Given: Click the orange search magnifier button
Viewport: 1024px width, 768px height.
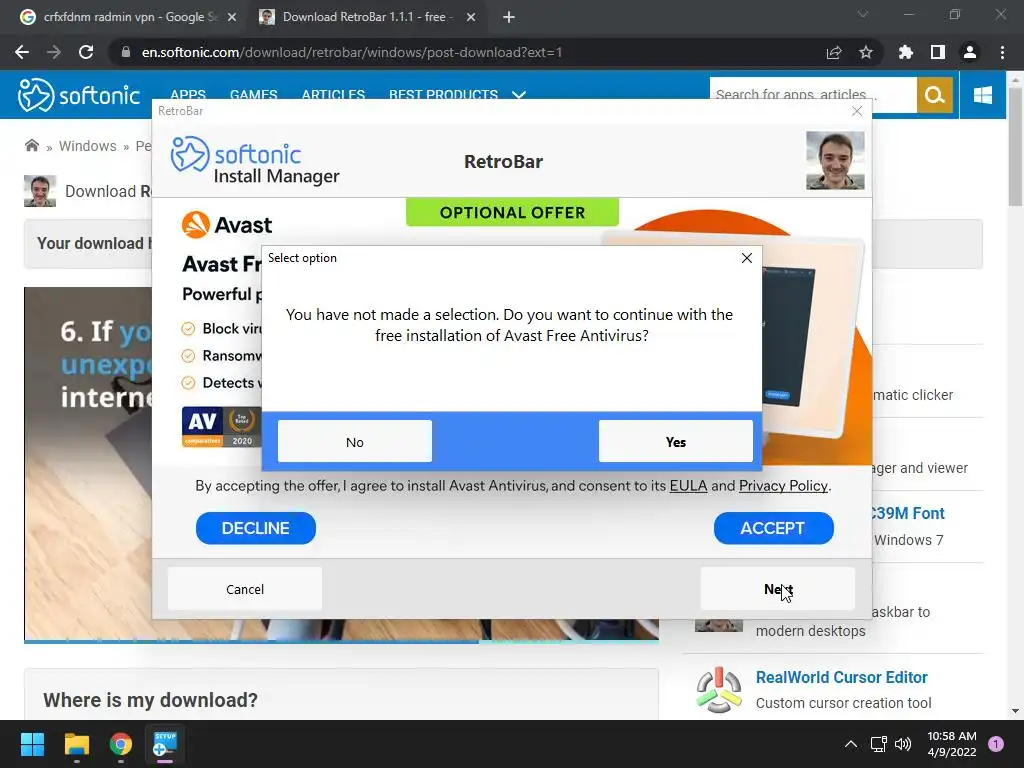Looking at the screenshot, I should pos(935,95).
